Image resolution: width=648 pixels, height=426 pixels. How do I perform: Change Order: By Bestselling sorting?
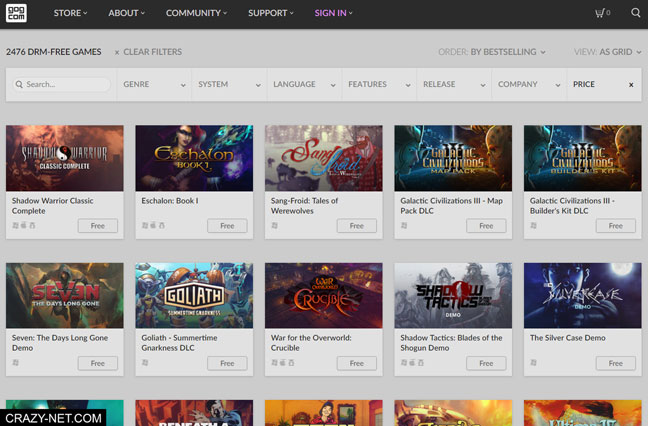point(492,52)
